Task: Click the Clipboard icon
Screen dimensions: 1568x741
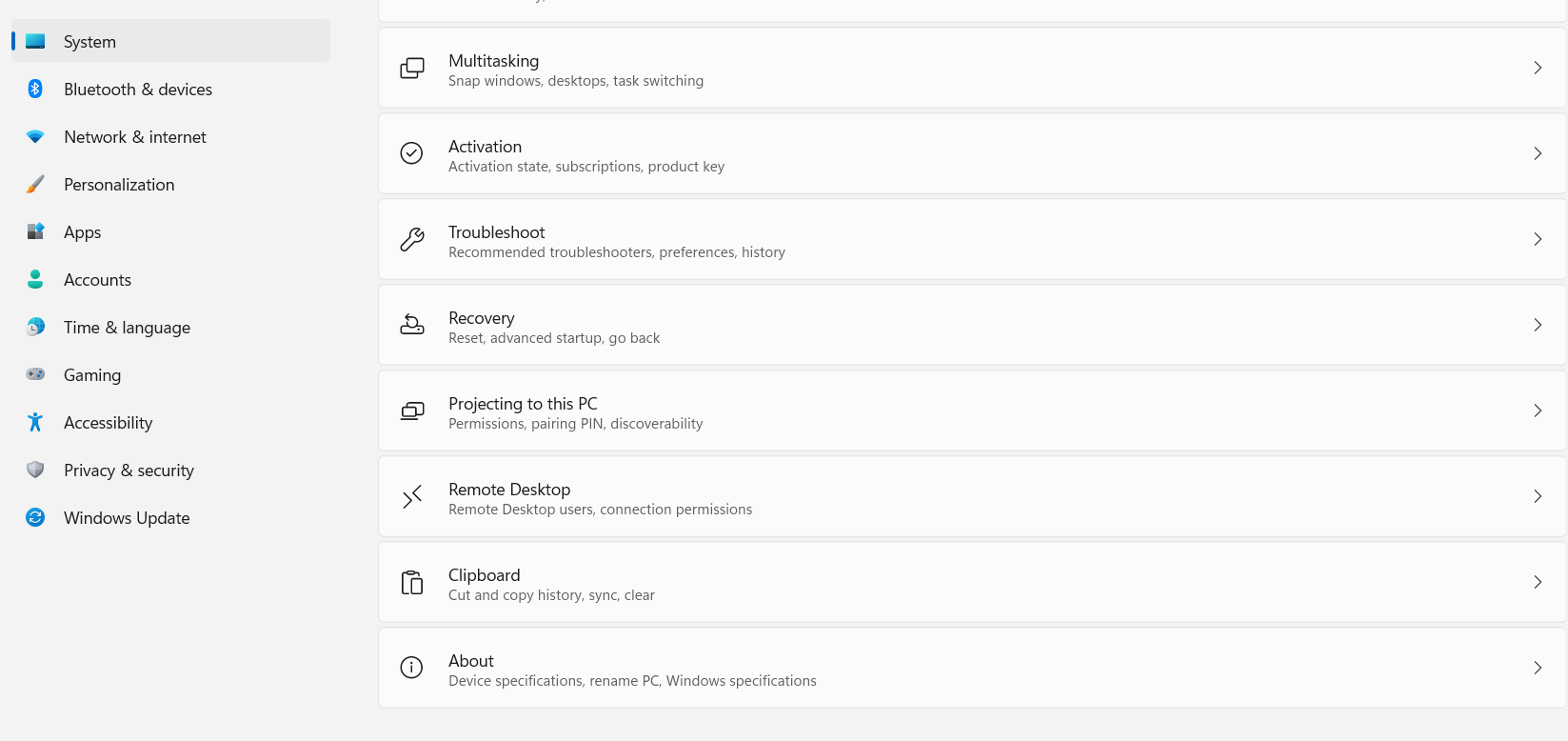Action: (412, 582)
